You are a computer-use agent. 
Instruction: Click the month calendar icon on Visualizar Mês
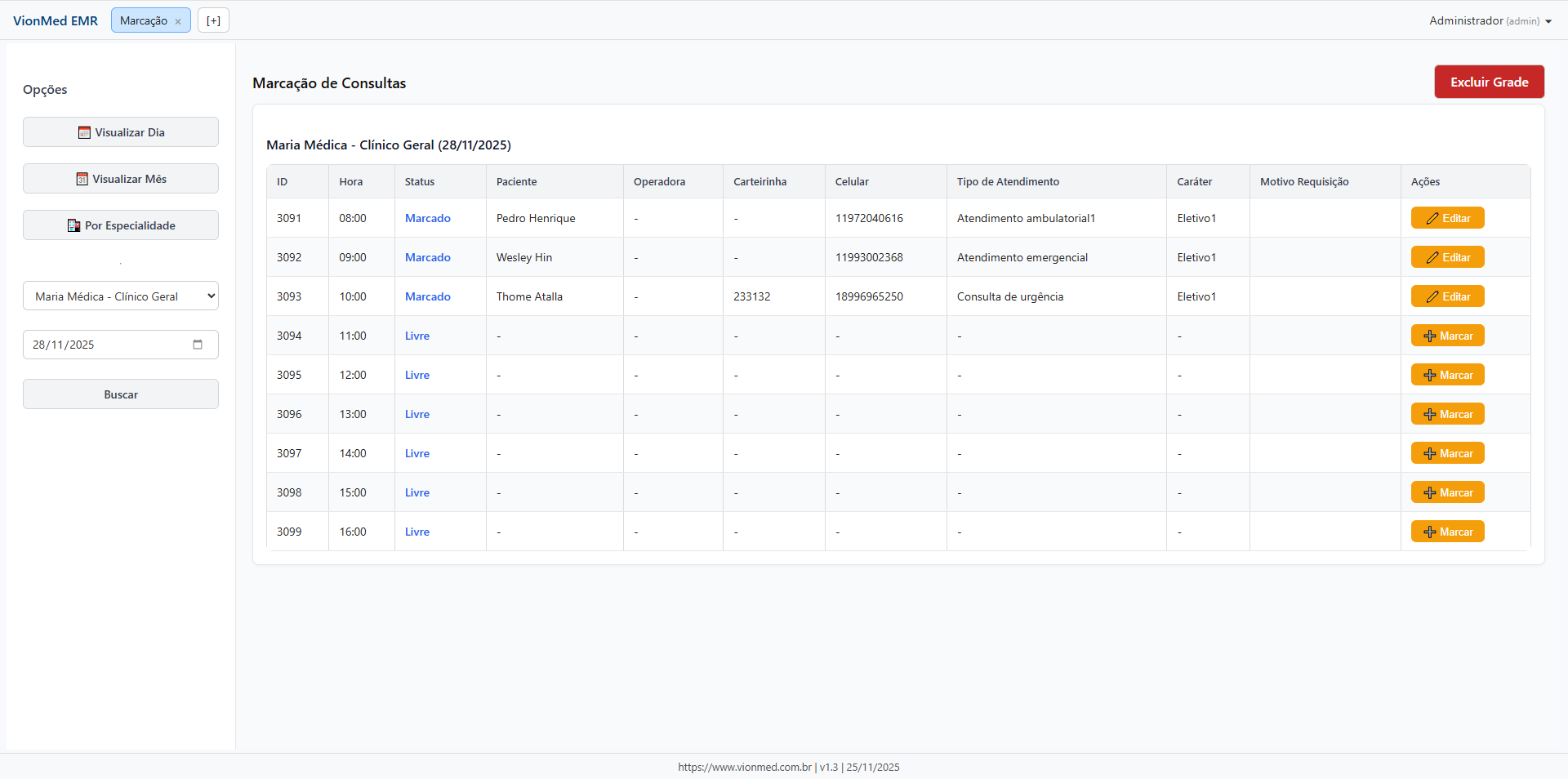(x=82, y=179)
